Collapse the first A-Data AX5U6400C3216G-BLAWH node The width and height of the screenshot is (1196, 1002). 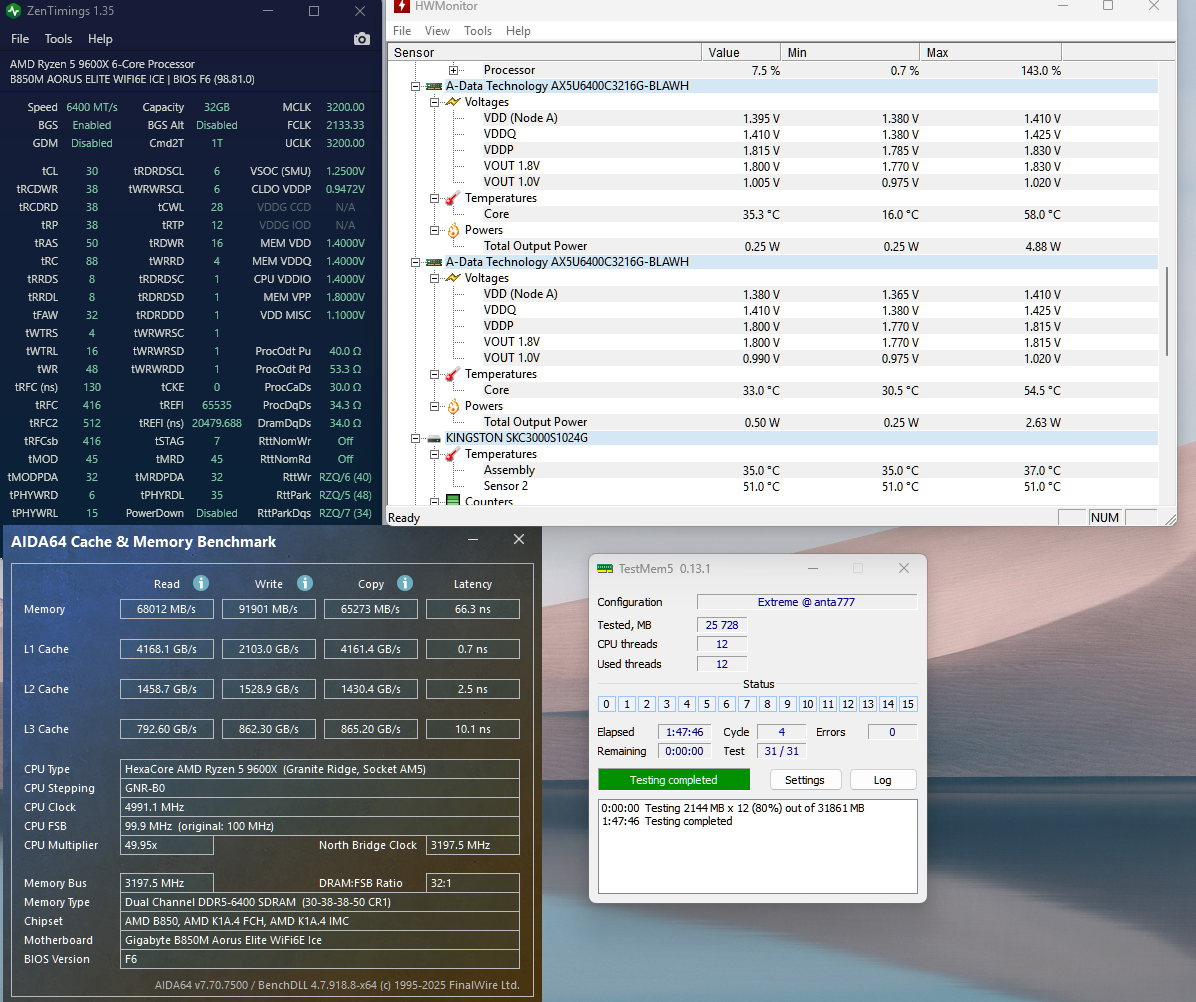coord(416,86)
